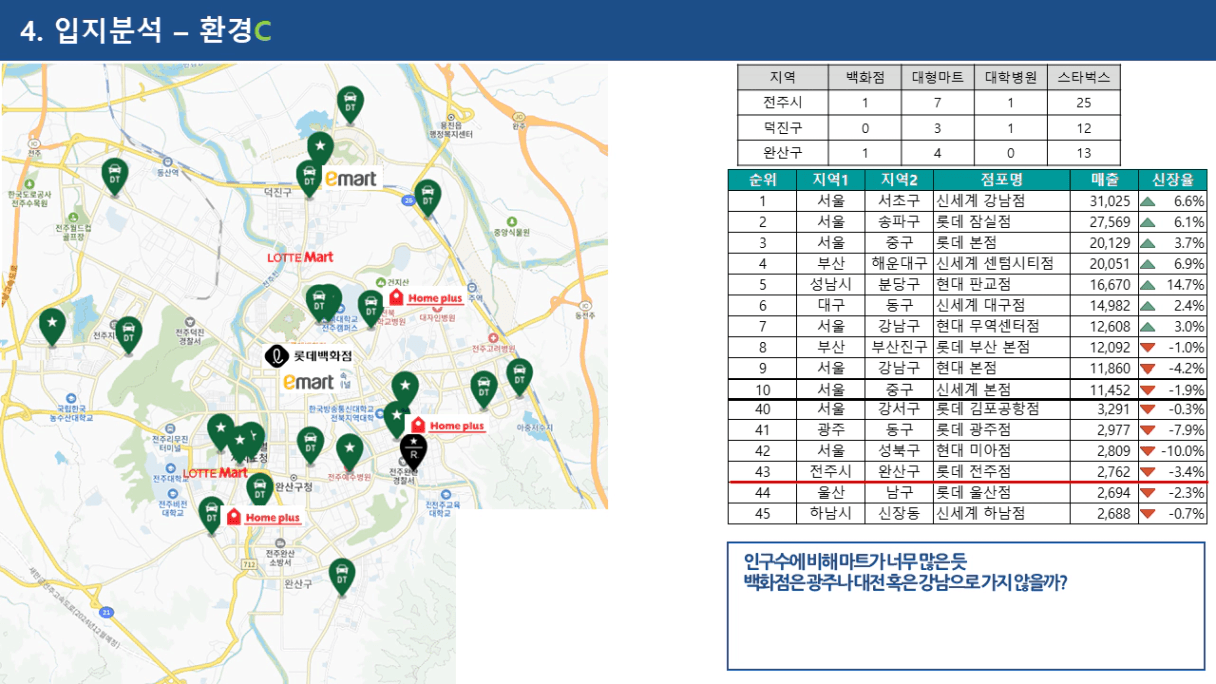Click the 현대 미아점 store cell
1216x684 pixels.
[x=1001, y=451]
